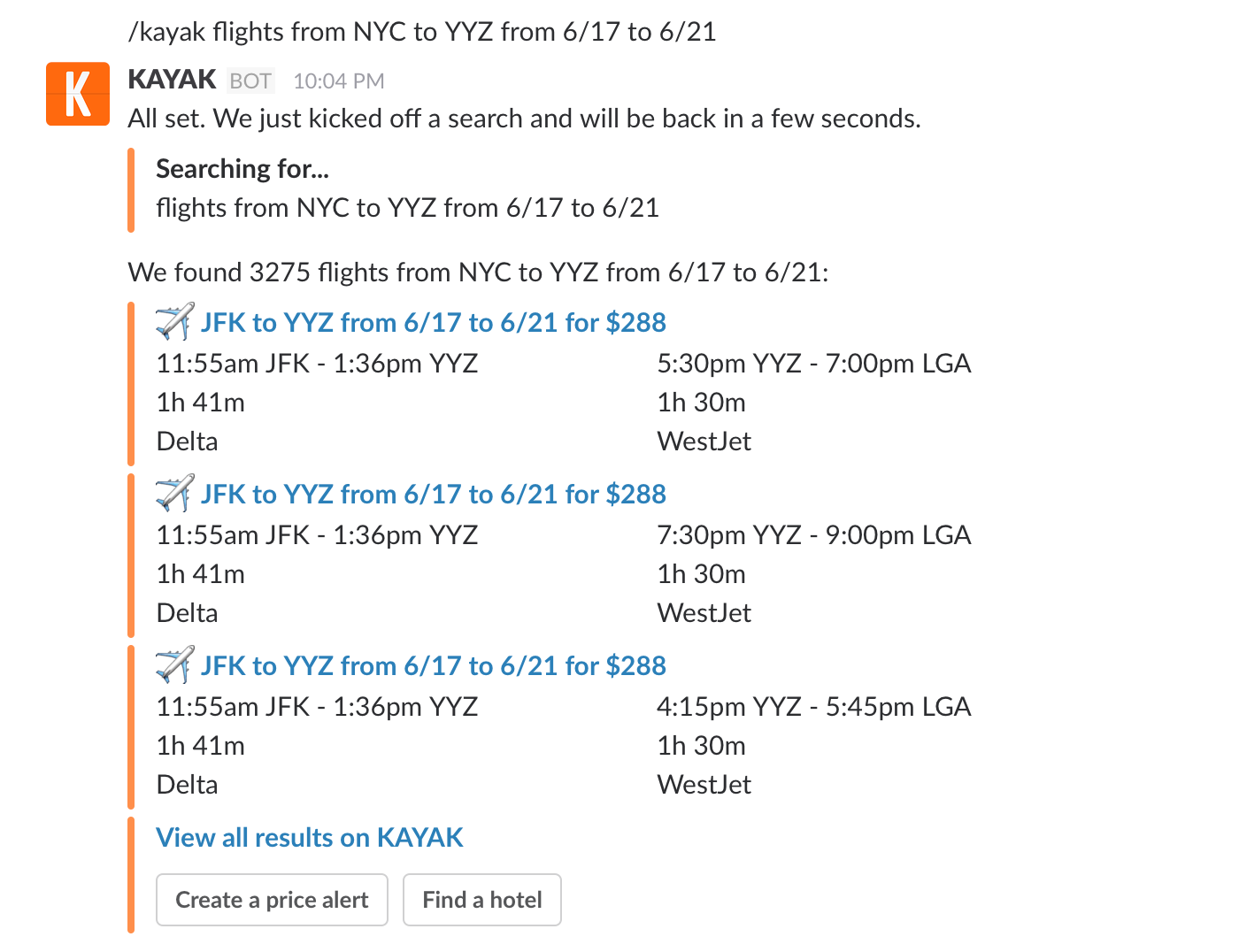Click the BOT badge label
The width and height of the screenshot is (1239, 952).
250,81
